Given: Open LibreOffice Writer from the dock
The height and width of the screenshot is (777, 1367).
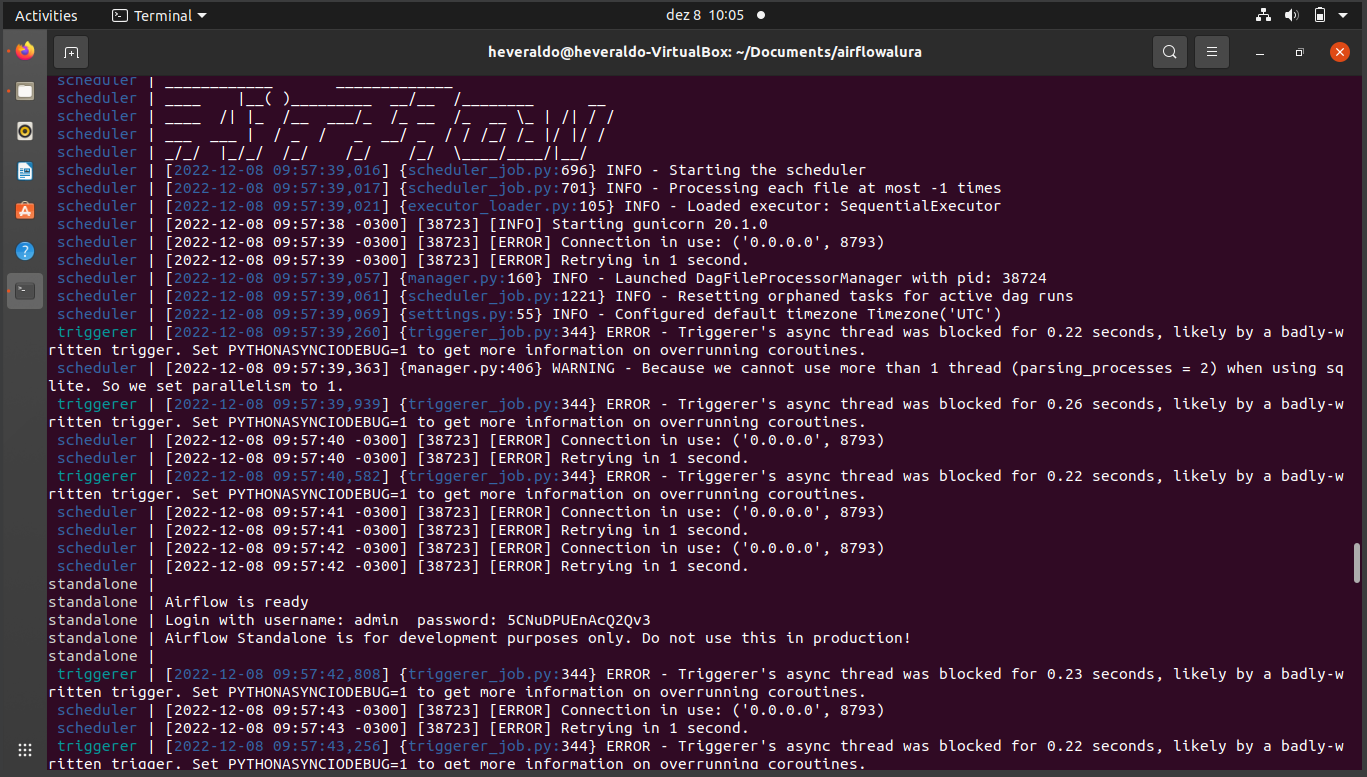Looking at the screenshot, I should point(25,171).
